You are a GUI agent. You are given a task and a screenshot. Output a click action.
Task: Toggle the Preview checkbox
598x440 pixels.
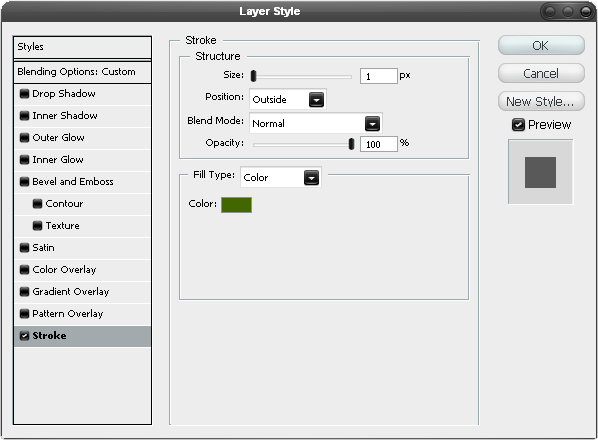[x=518, y=125]
